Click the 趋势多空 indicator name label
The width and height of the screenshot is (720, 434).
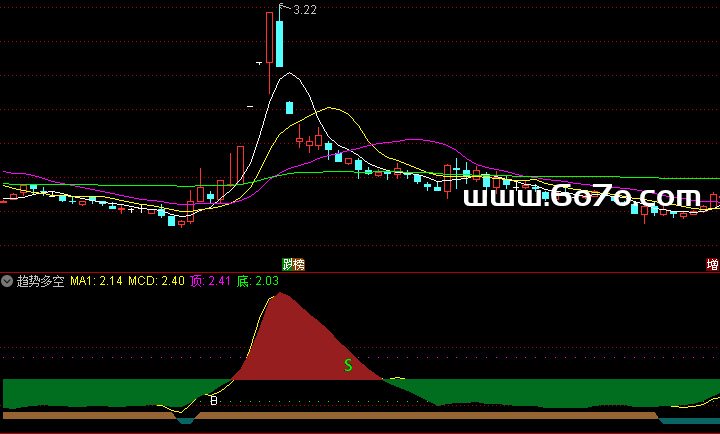pos(40,282)
